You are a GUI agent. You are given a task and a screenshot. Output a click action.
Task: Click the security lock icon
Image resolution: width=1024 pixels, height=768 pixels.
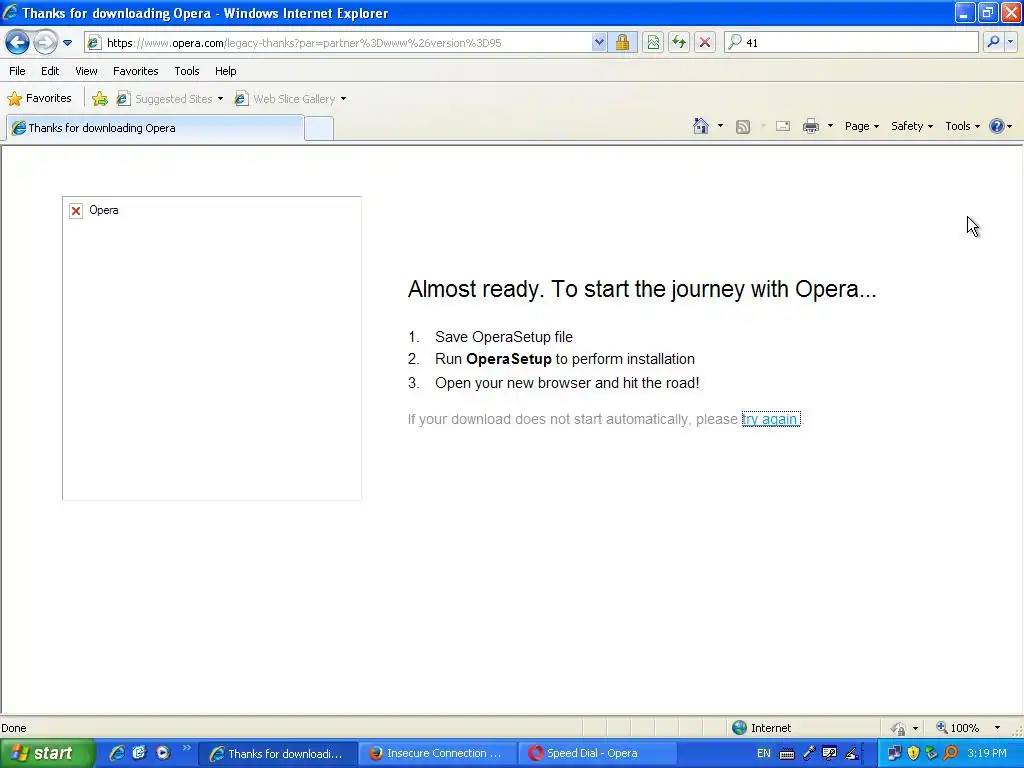[622, 43]
